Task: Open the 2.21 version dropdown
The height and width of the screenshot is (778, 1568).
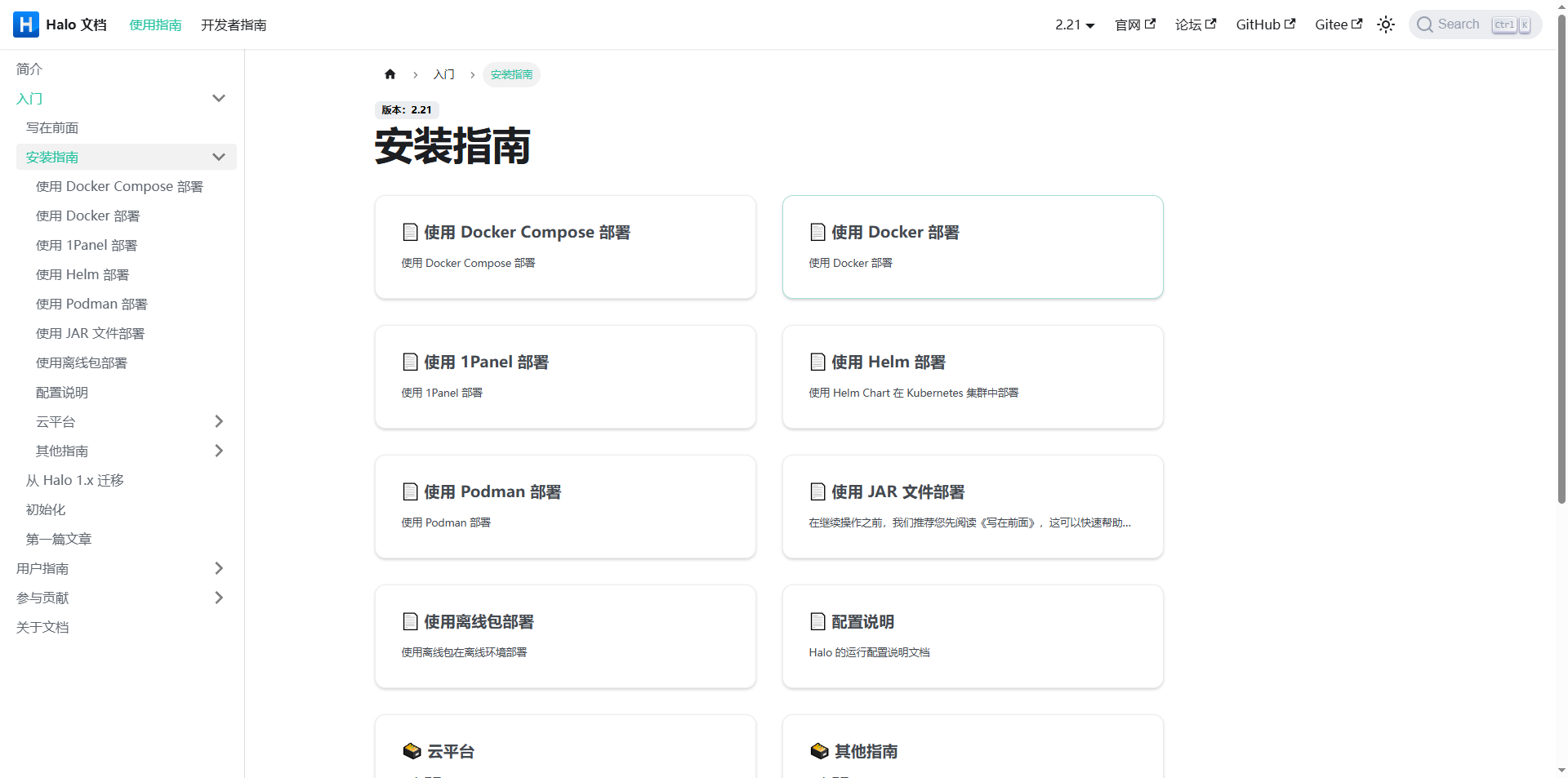Action: pyautogui.click(x=1074, y=24)
